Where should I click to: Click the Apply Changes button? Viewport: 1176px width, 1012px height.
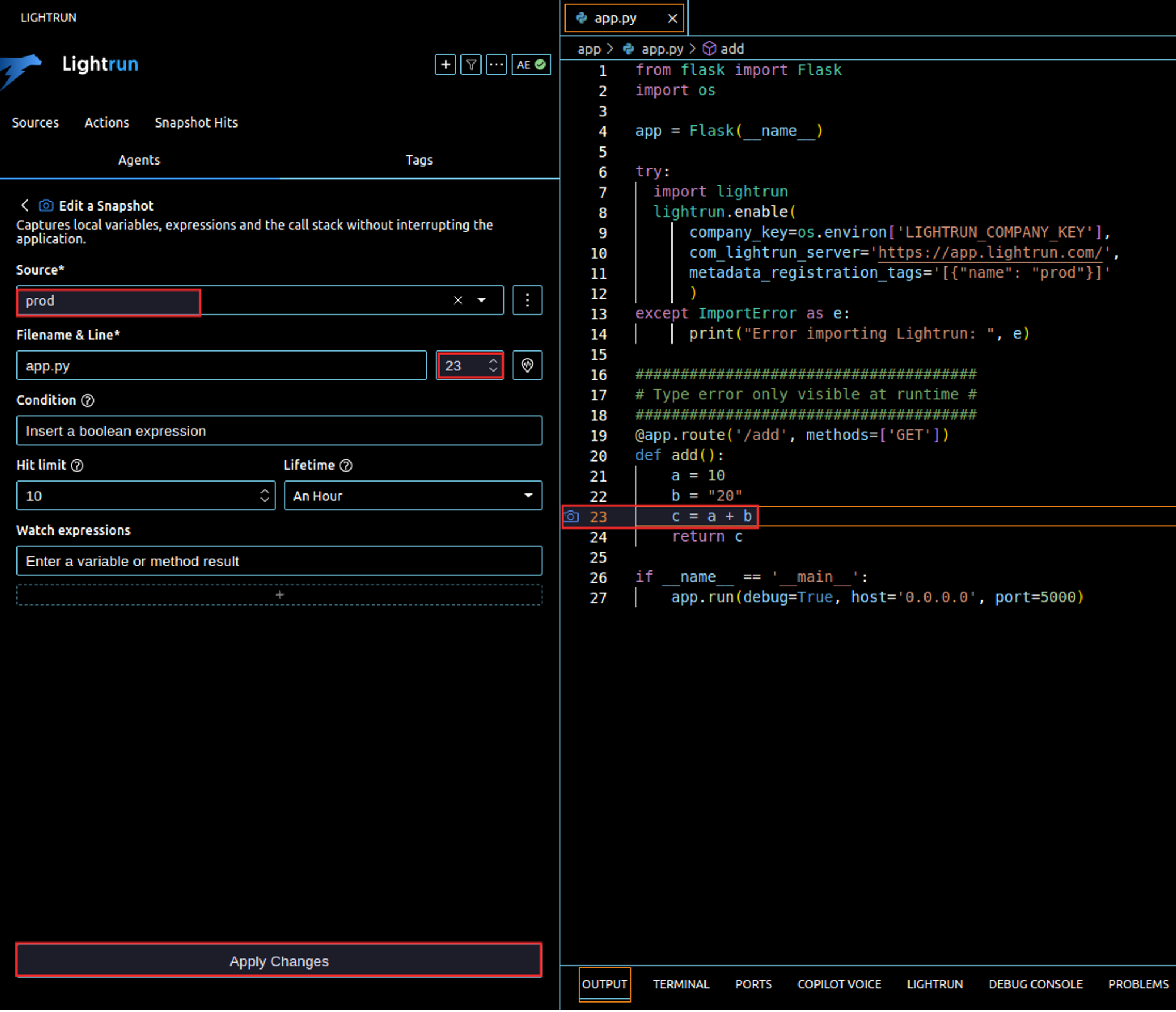tap(279, 961)
